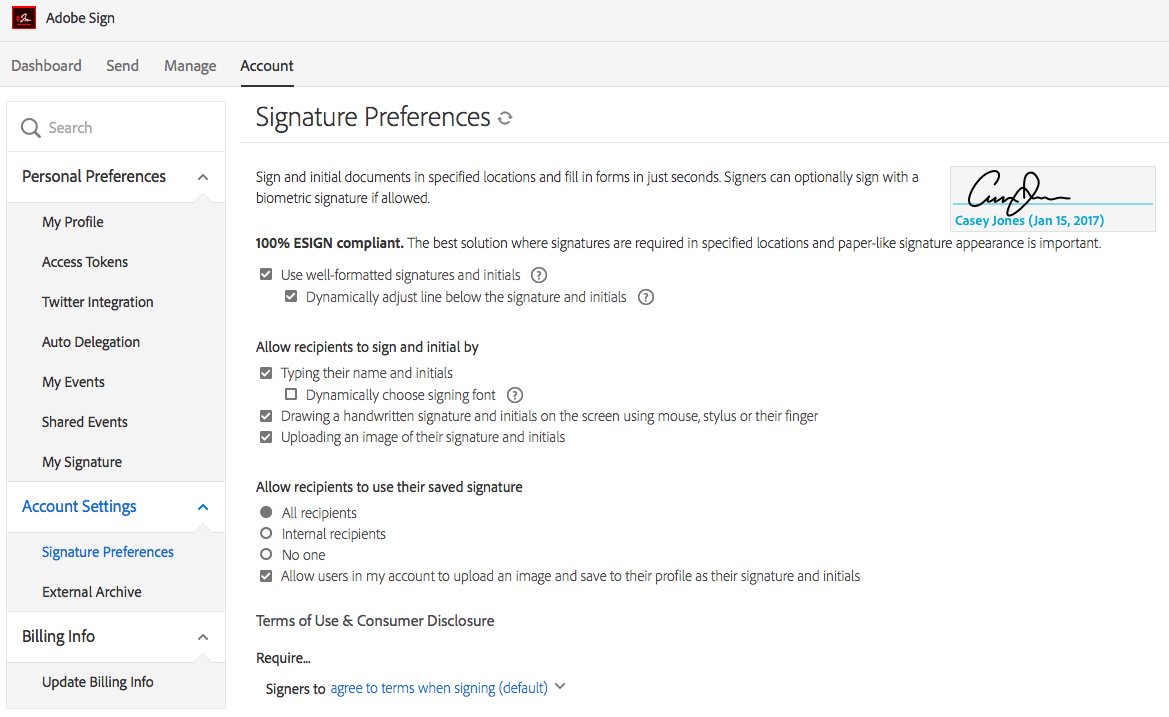The width and height of the screenshot is (1169, 717).
Task: Open the Access Tokens link
Action: click(x=85, y=262)
